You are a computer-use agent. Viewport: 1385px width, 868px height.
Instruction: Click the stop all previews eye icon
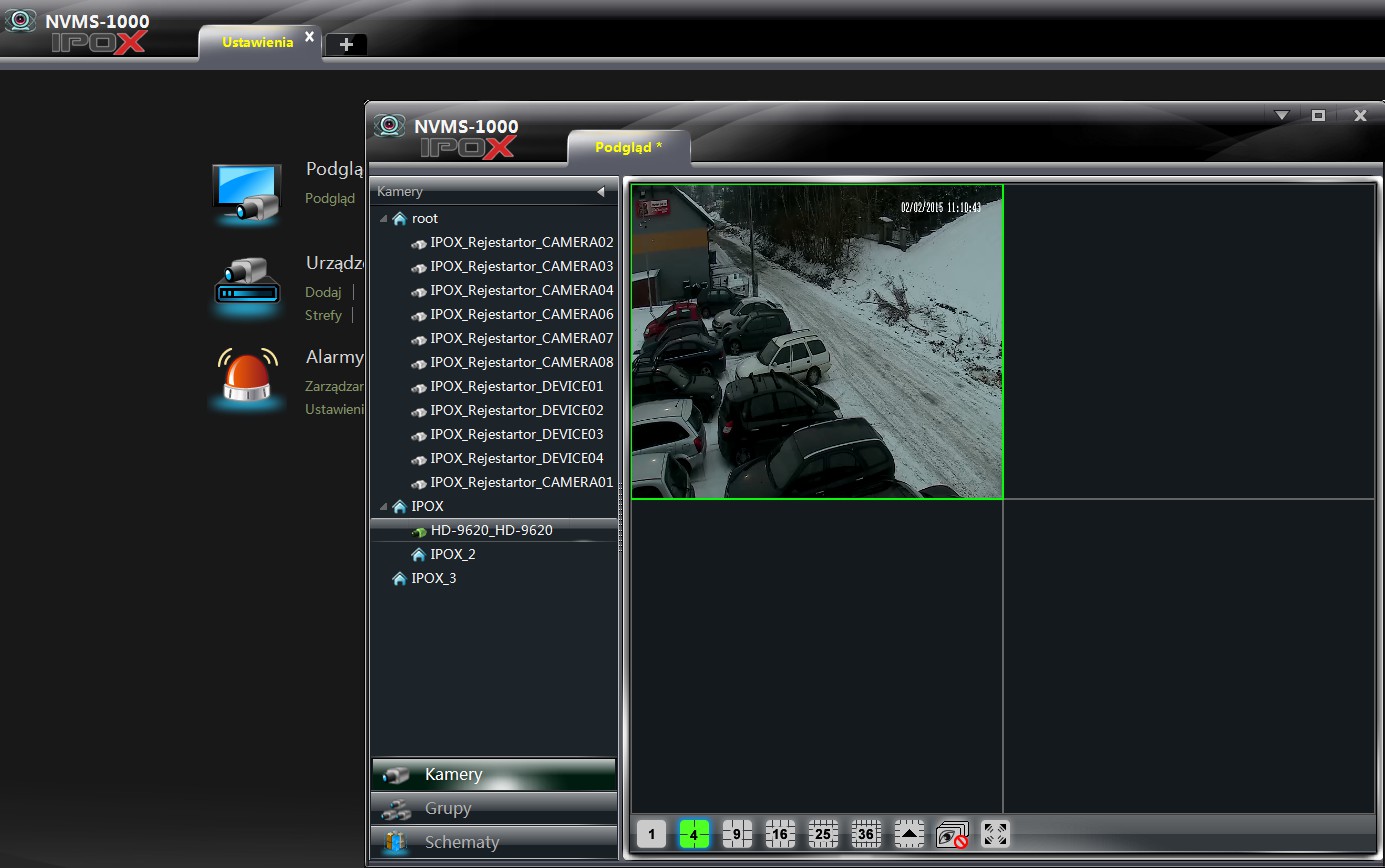(952, 834)
